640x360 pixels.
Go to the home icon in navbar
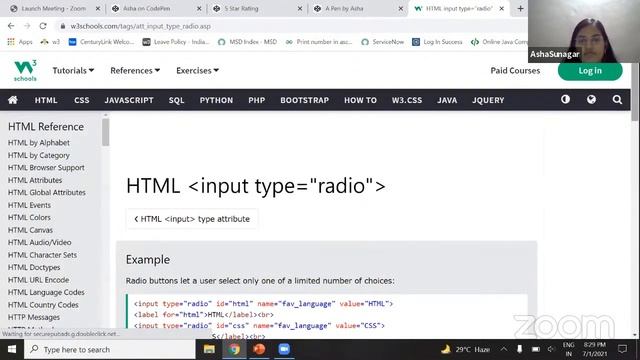13,100
